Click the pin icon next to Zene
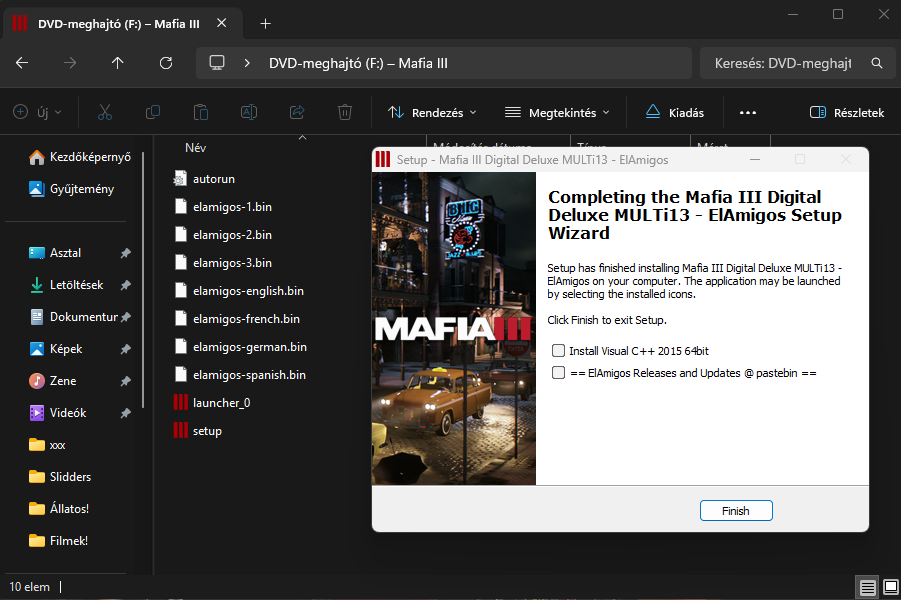Screen dimensions: 901x600 [125, 381]
